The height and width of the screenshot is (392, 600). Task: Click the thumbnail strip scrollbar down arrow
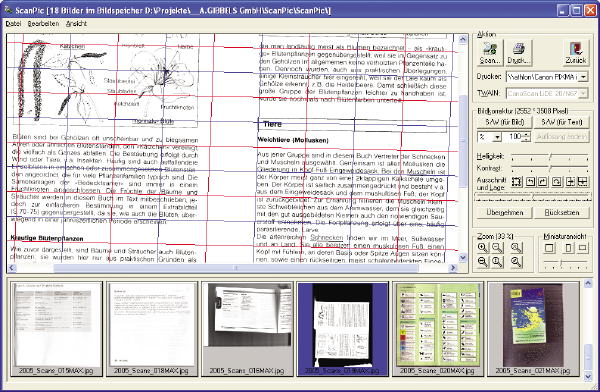click(588, 377)
